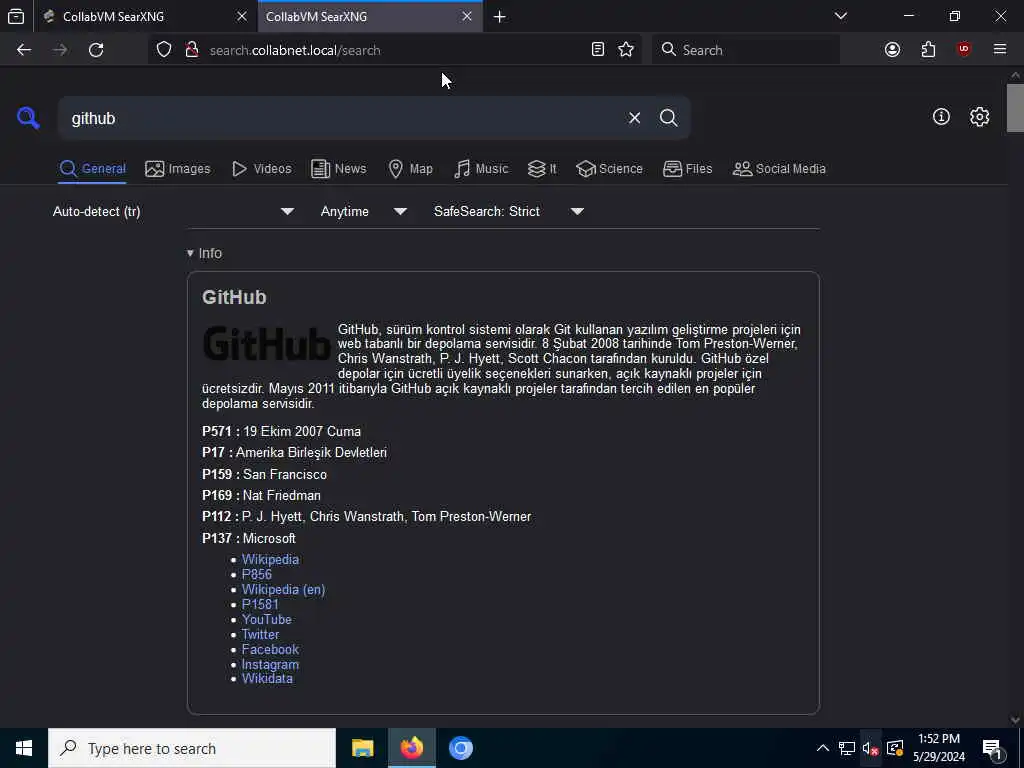Click the P169 Nat Friedman text
This screenshot has height=768, width=1024.
point(261,496)
